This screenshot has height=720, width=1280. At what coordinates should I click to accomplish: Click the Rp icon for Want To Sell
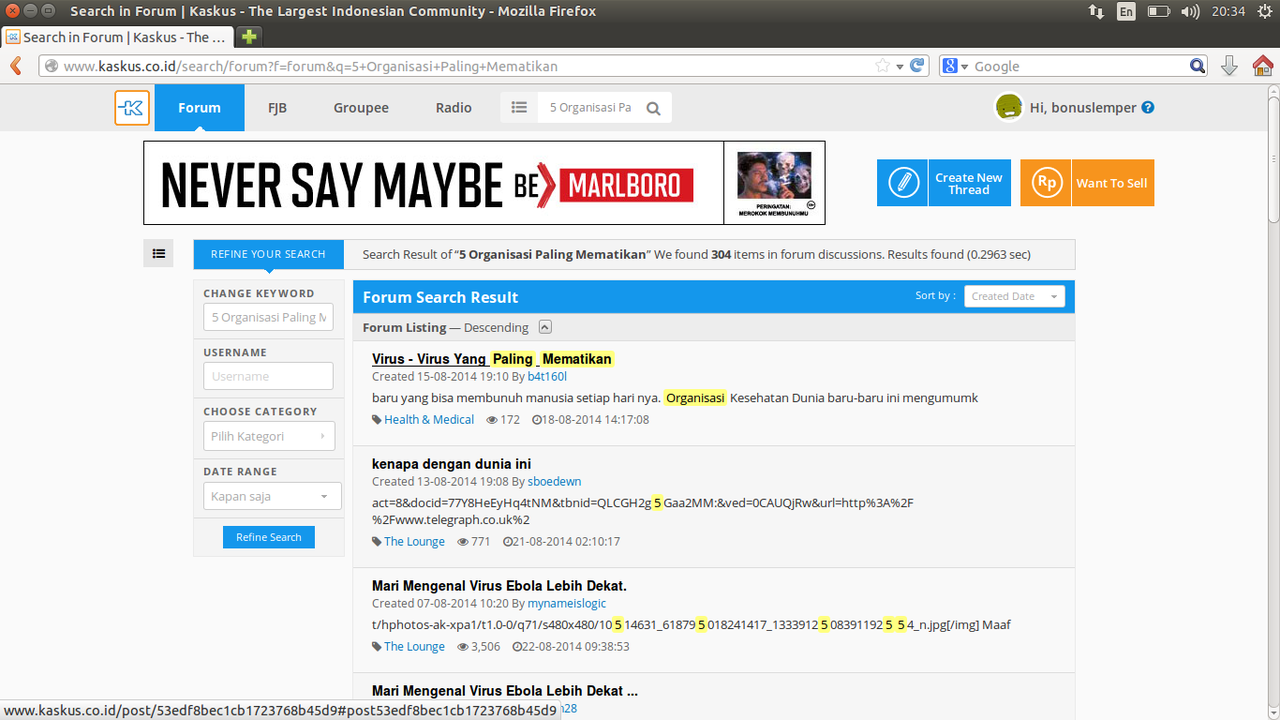click(x=1046, y=183)
